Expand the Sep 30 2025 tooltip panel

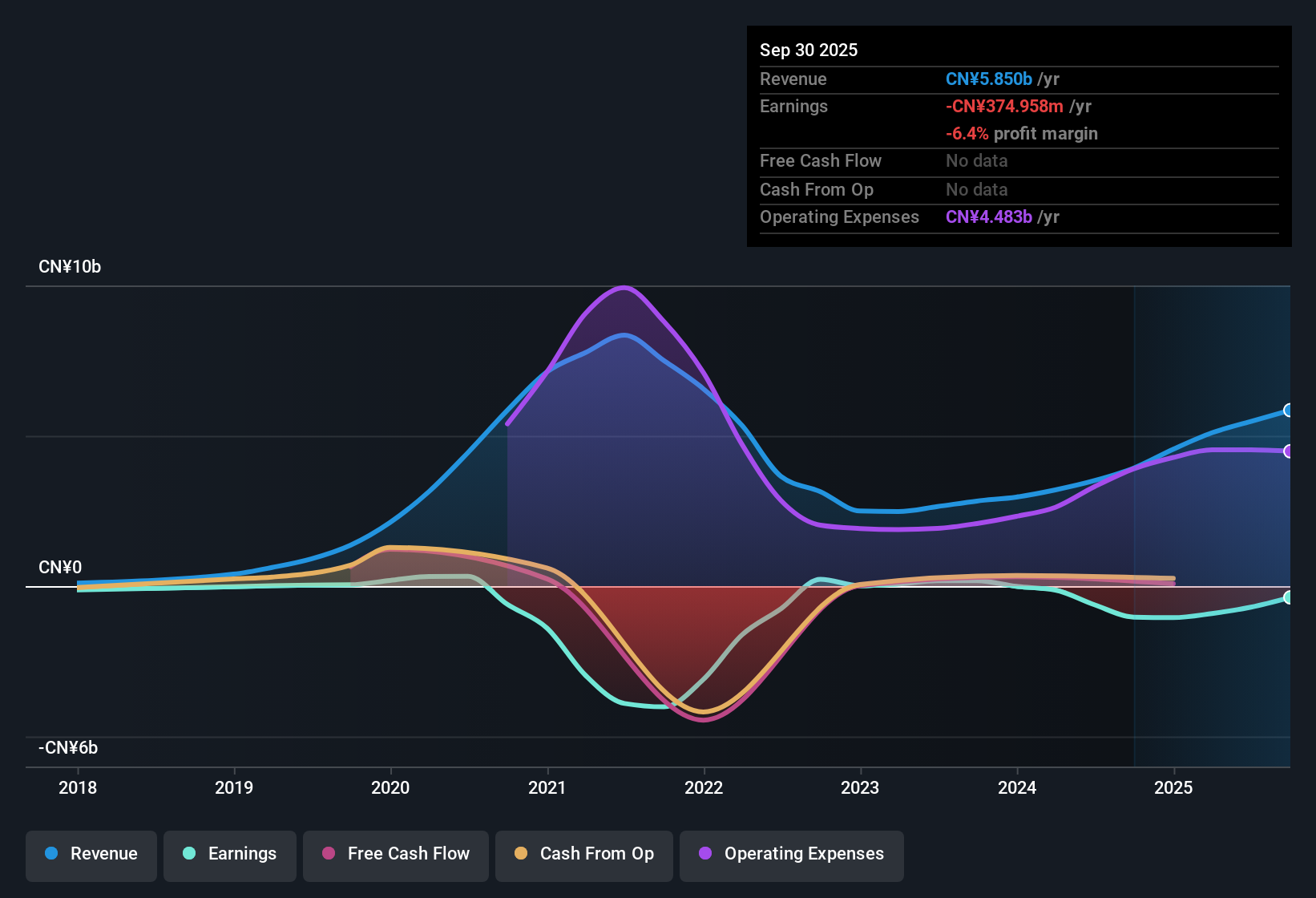point(809,50)
